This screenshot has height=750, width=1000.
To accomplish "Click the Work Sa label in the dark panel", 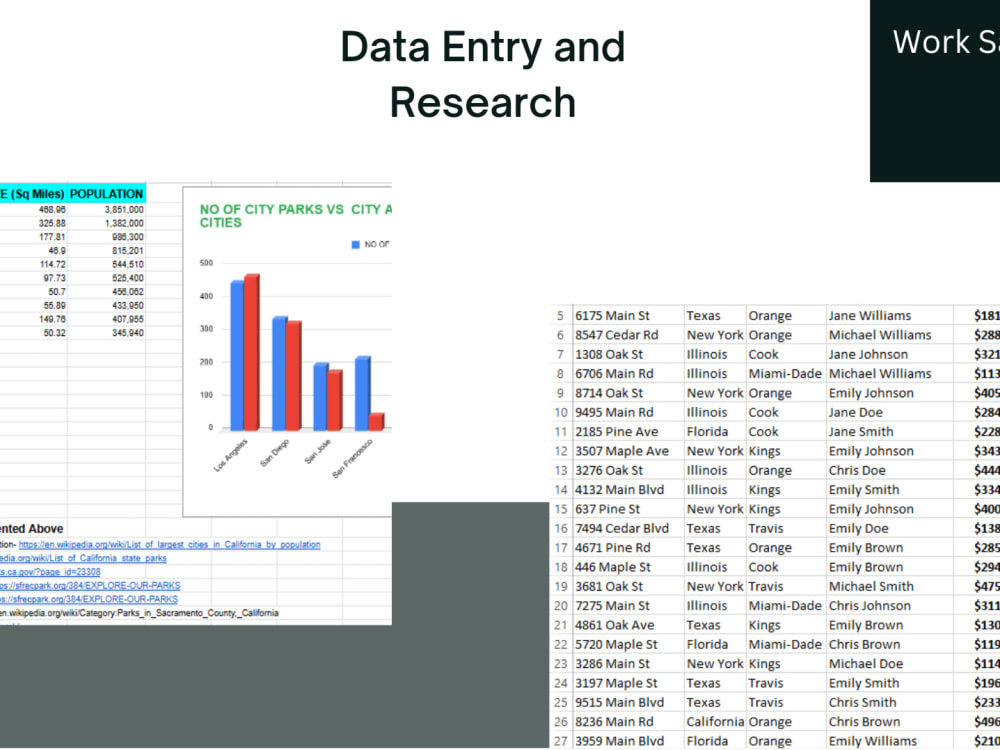I will [946, 42].
